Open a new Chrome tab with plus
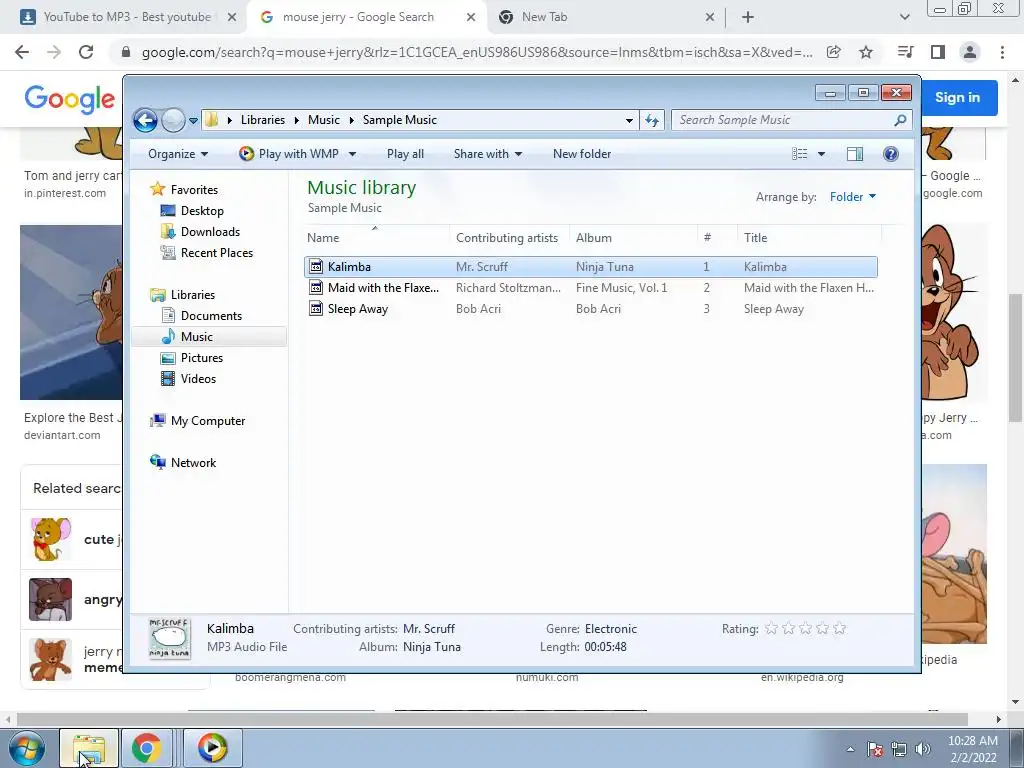 748,18
